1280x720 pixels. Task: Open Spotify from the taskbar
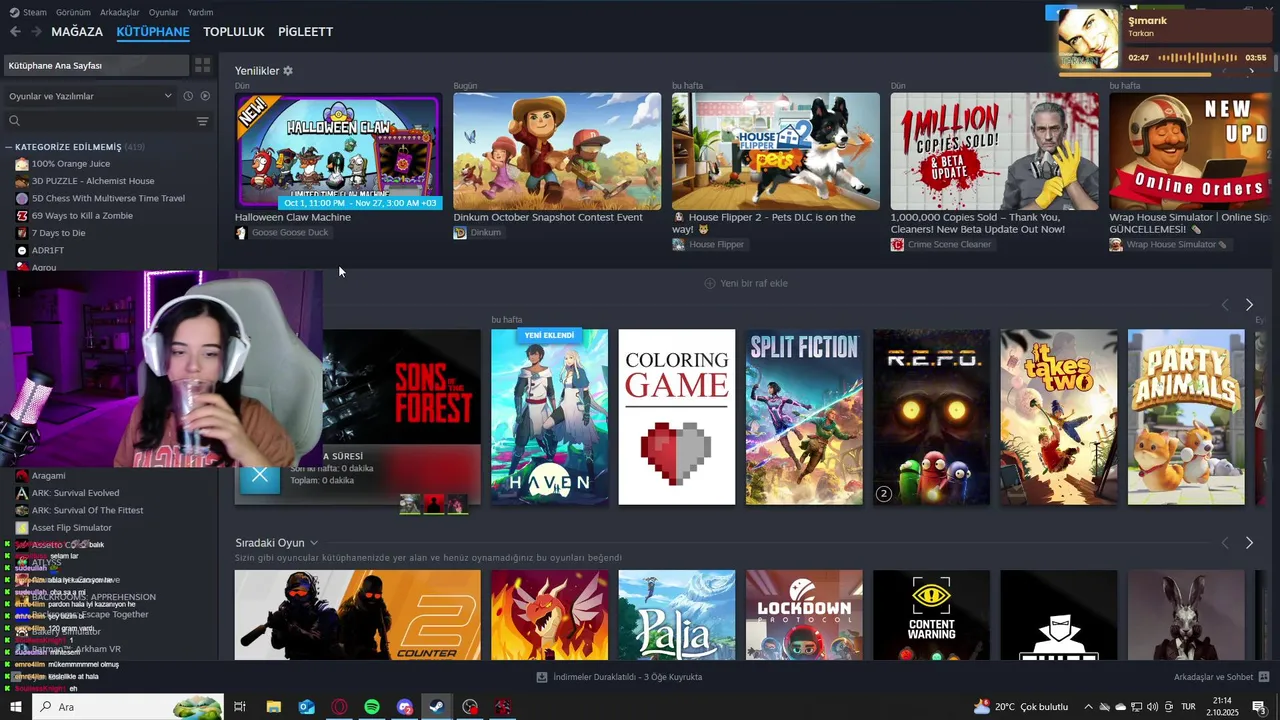372,707
